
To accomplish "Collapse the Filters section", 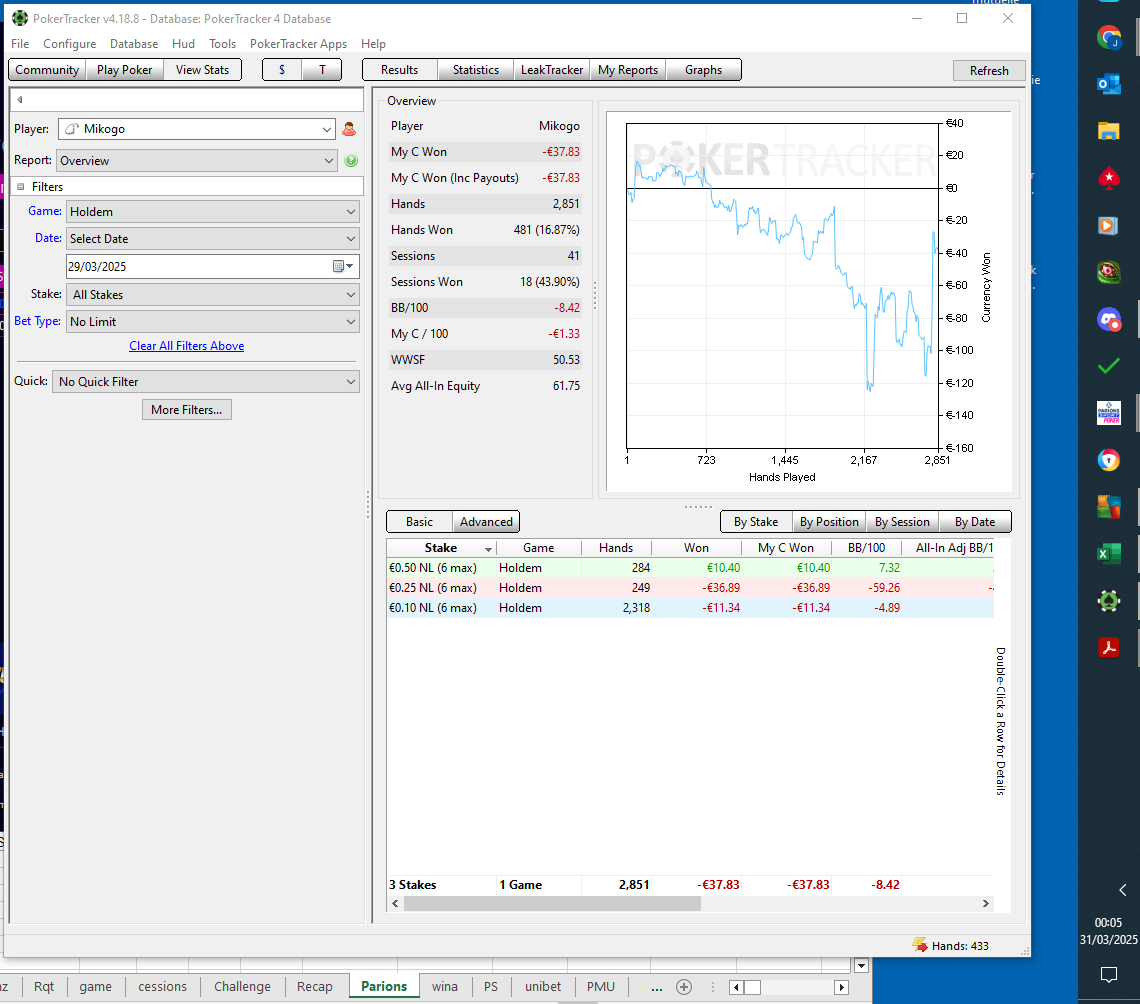I will click(20, 187).
